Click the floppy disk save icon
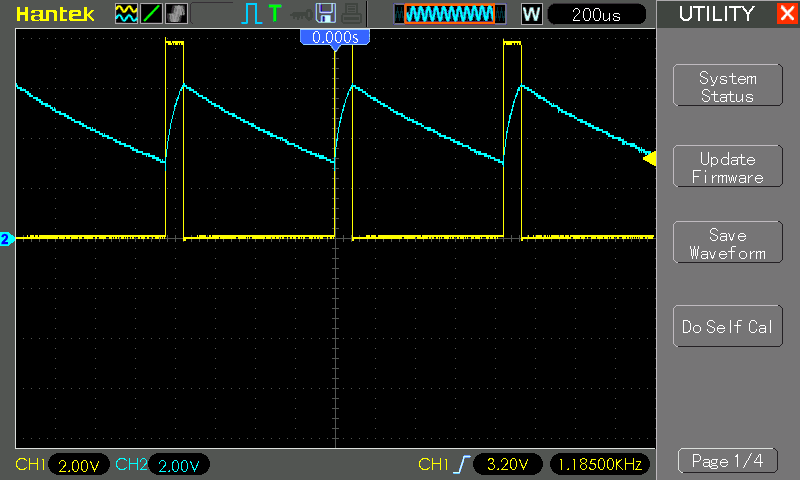The width and height of the screenshot is (800, 480). (326, 13)
